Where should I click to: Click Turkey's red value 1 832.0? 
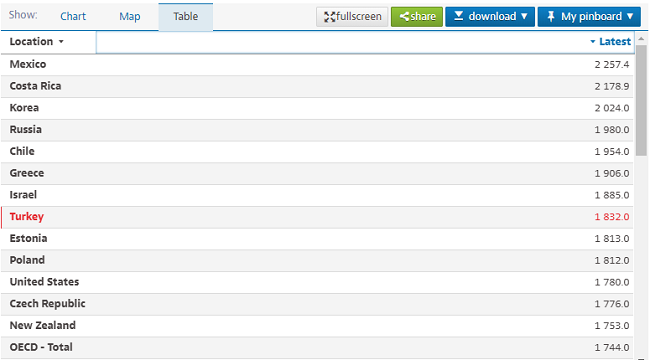(611, 217)
